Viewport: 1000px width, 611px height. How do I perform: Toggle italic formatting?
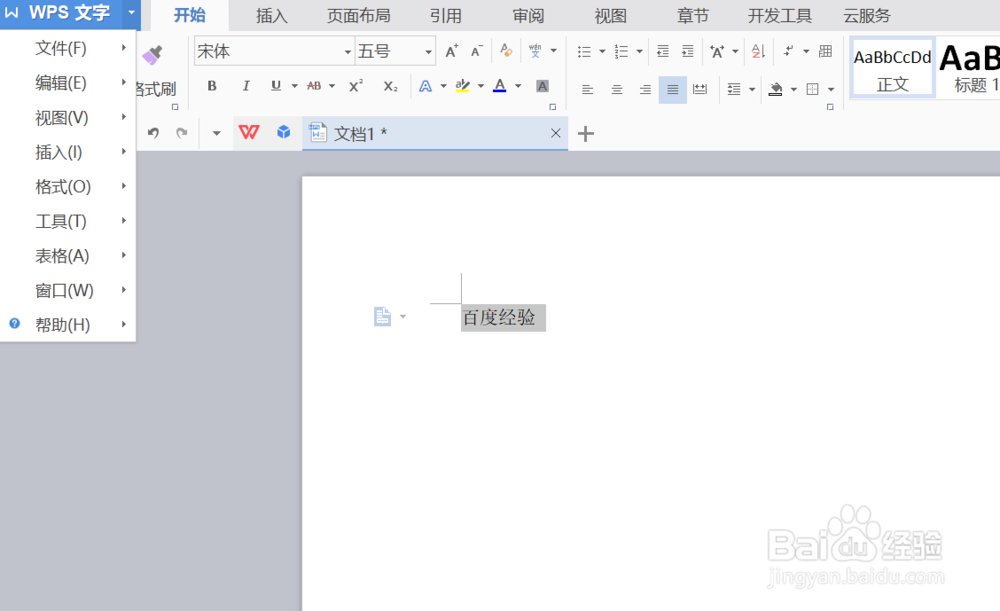click(x=246, y=86)
